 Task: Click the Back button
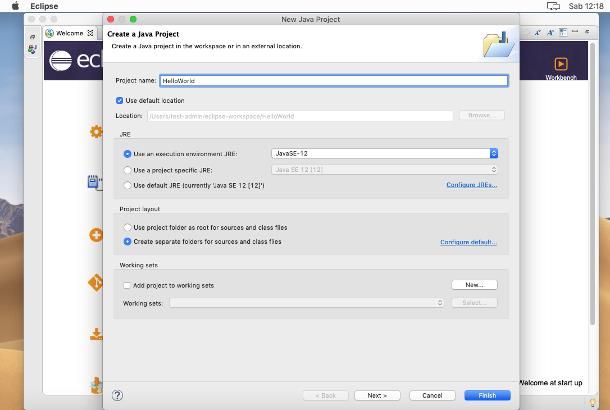(x=325, y=396)
